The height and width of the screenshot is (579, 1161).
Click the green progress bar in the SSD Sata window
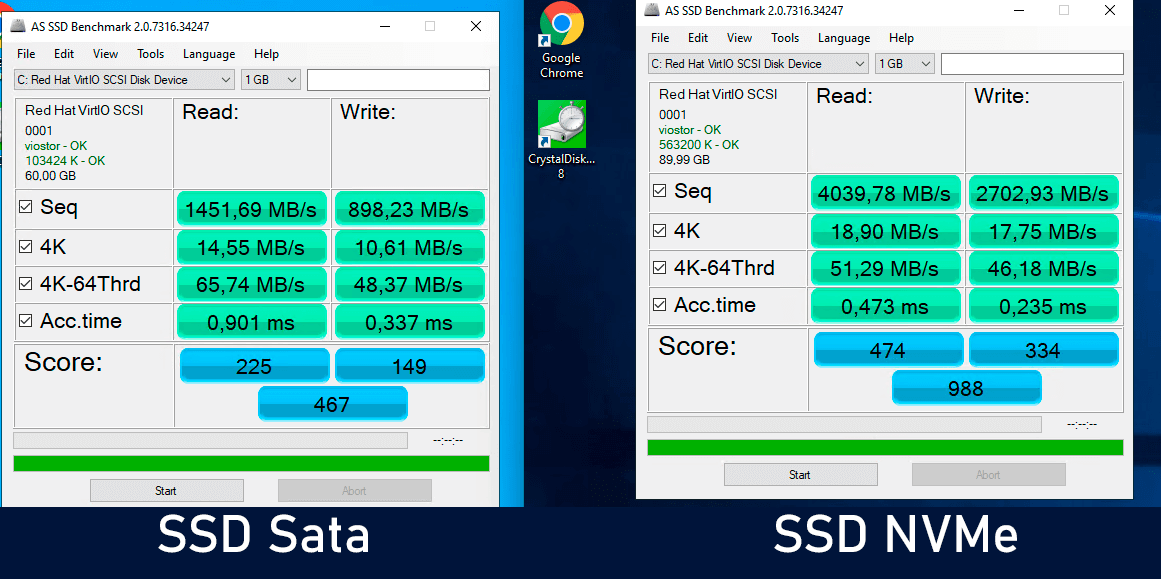tap(252, 463)
